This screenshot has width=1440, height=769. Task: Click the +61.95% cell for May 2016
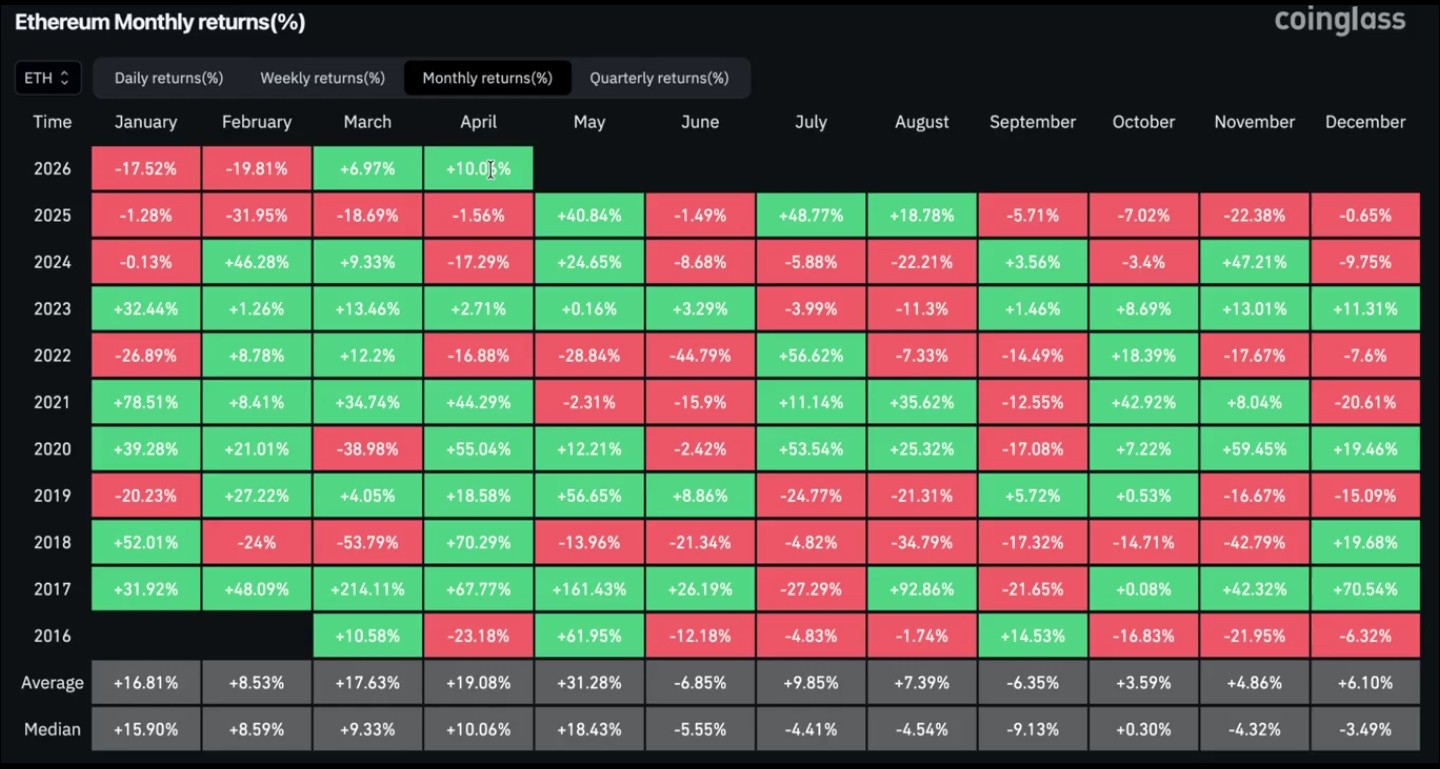(590, 636)
